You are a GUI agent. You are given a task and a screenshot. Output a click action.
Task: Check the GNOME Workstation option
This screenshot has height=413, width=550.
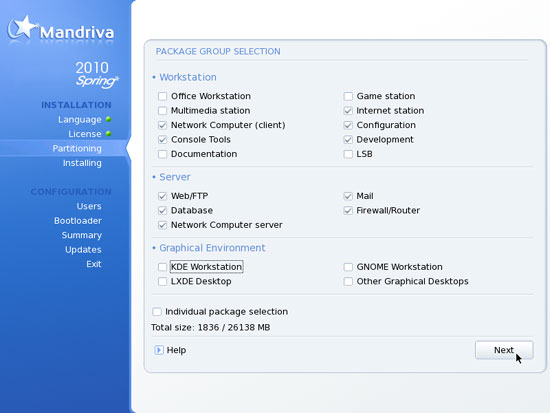(348, 267)
